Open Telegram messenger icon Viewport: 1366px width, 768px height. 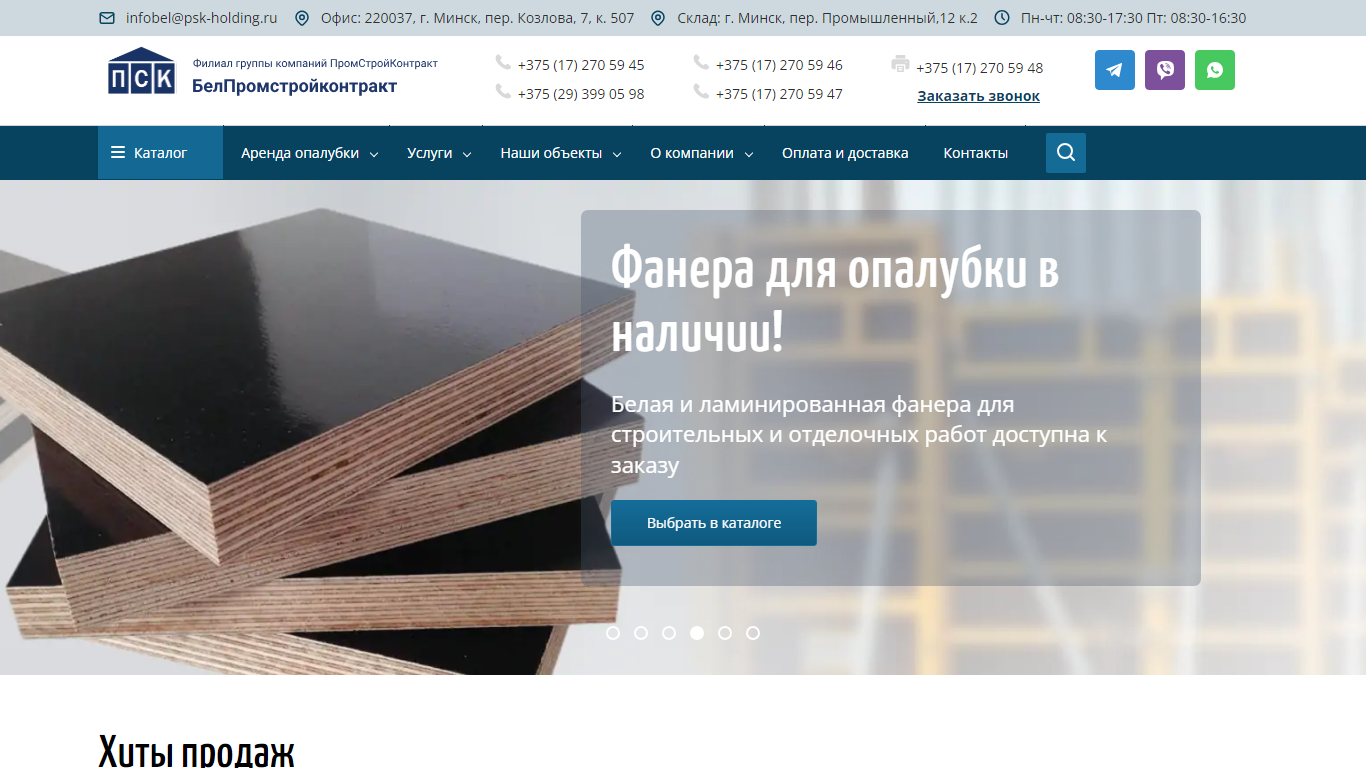[x=1115, y=70]
